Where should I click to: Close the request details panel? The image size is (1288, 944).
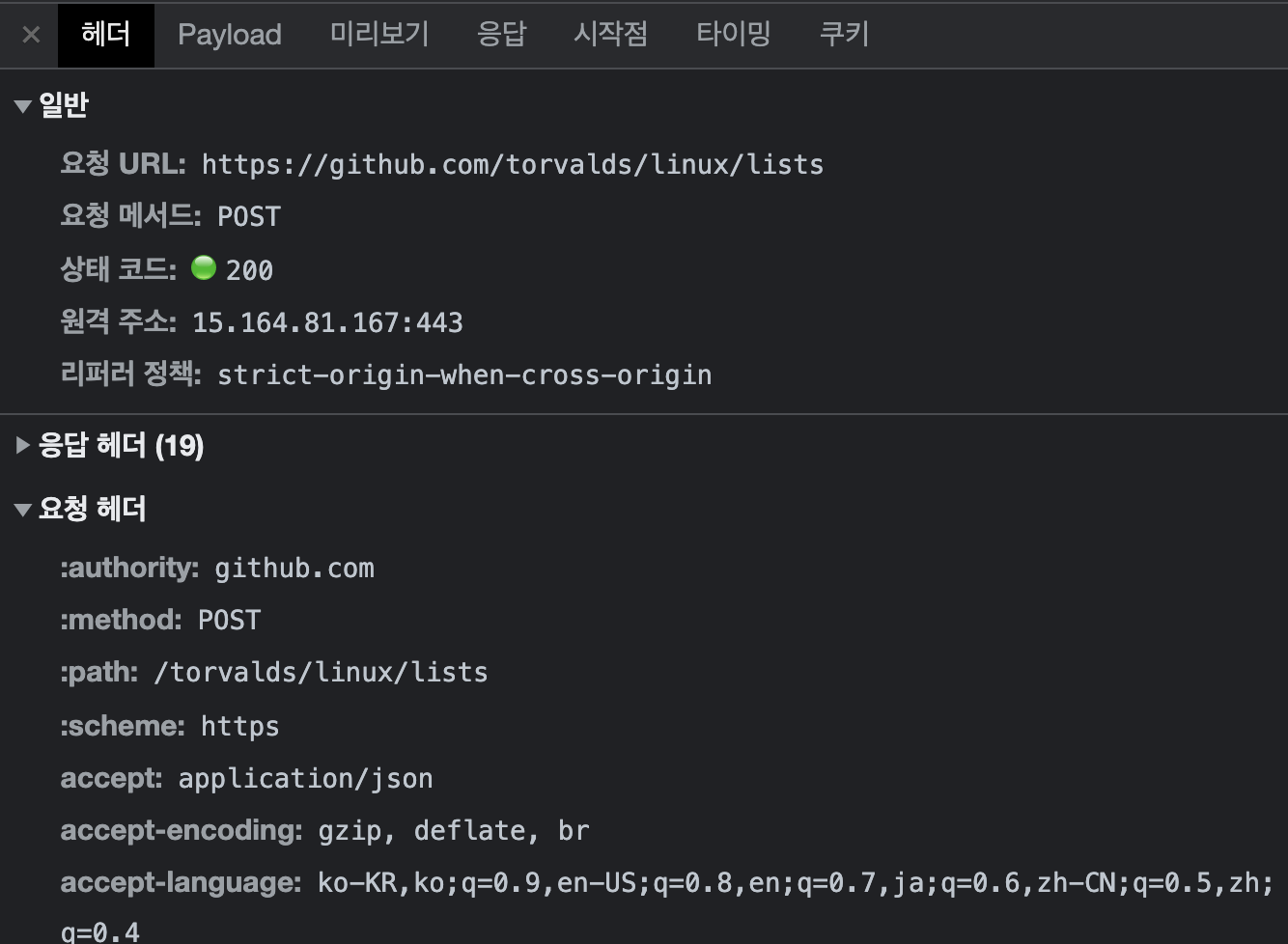[31, 35]
